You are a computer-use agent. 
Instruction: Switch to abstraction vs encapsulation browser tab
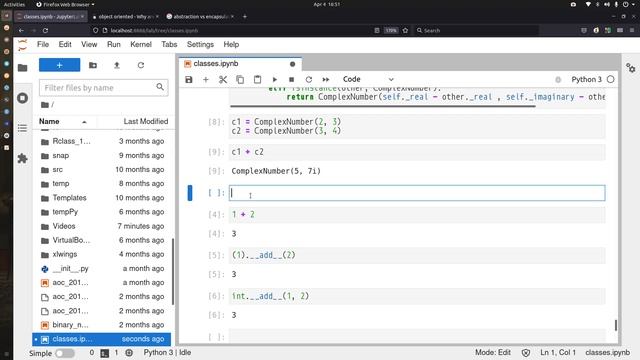199,17
